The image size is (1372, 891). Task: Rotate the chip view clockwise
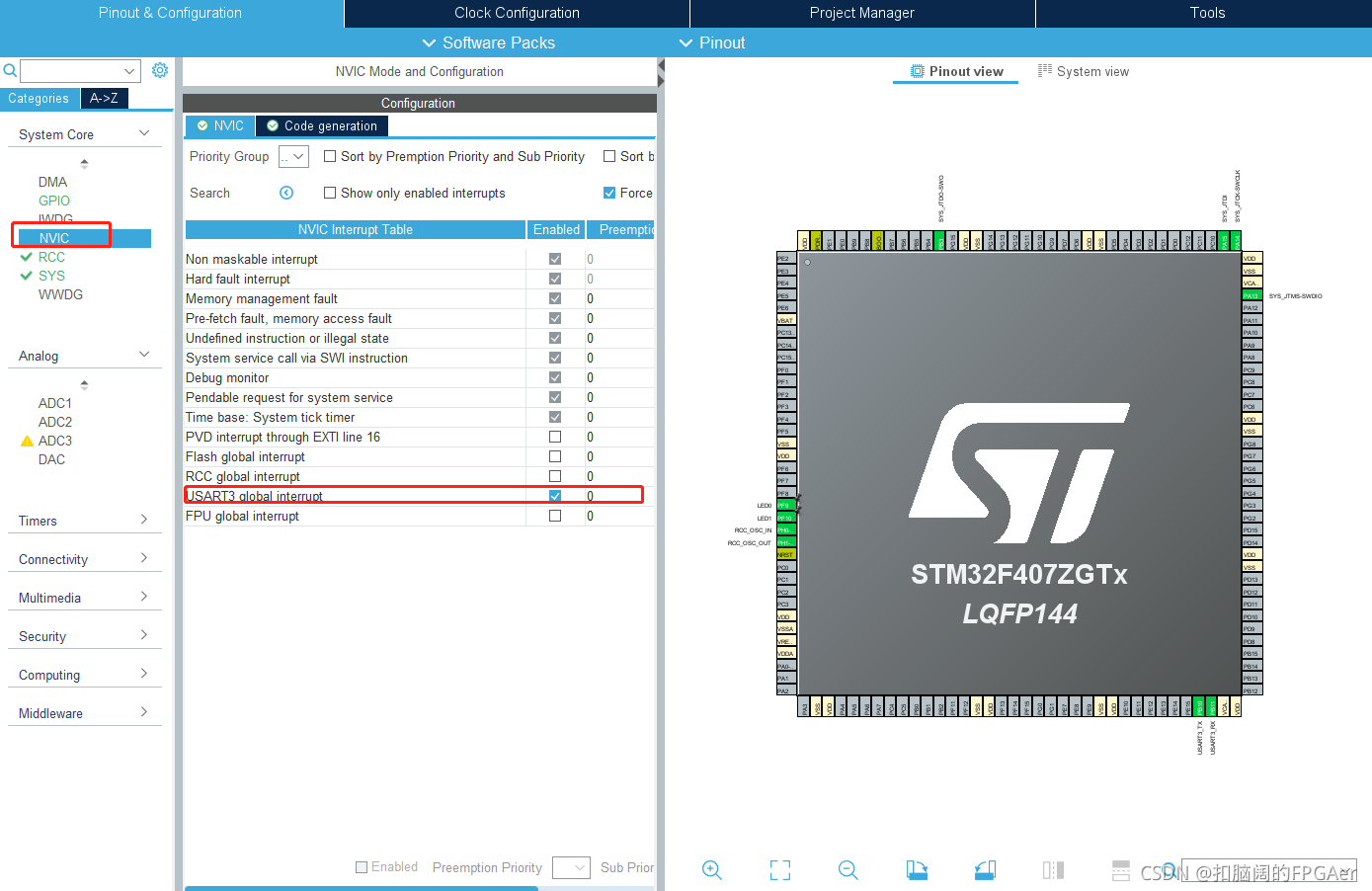click(917, 869)
